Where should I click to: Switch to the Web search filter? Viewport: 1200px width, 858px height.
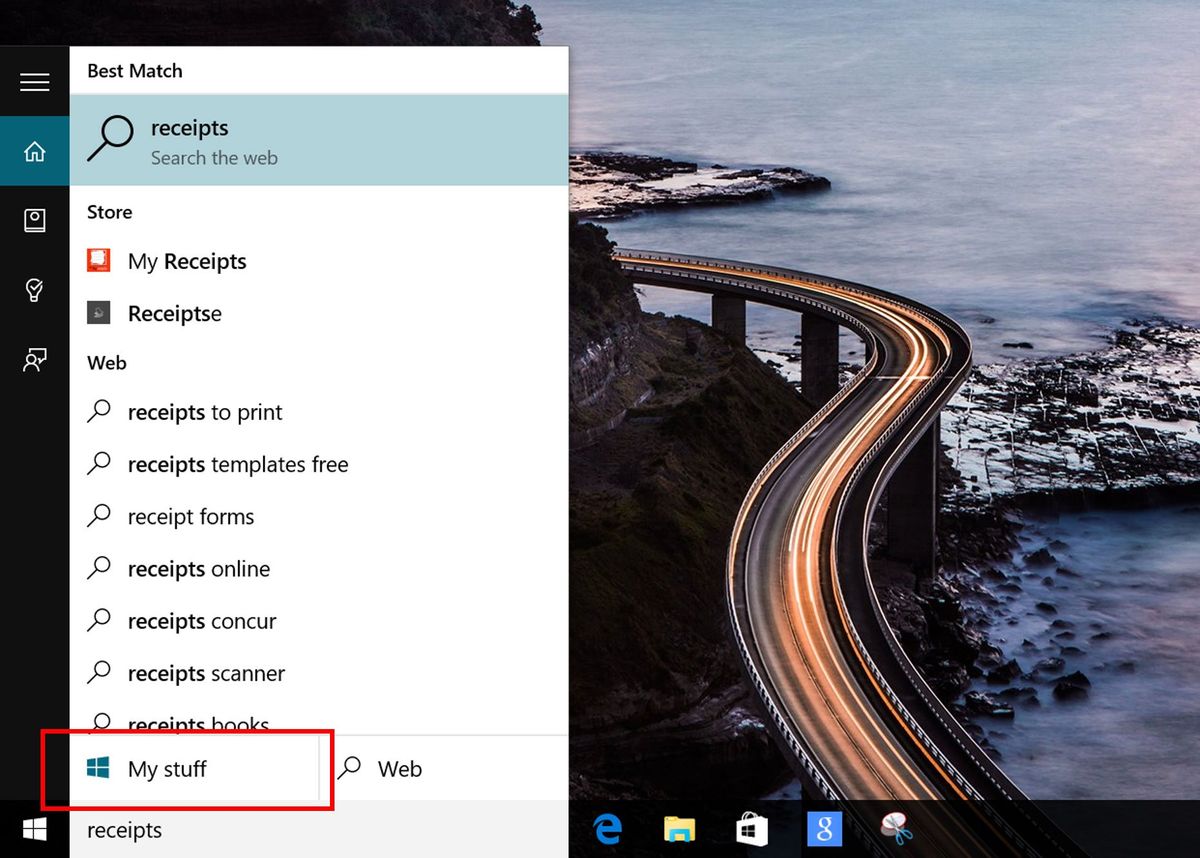coord(399,768)
